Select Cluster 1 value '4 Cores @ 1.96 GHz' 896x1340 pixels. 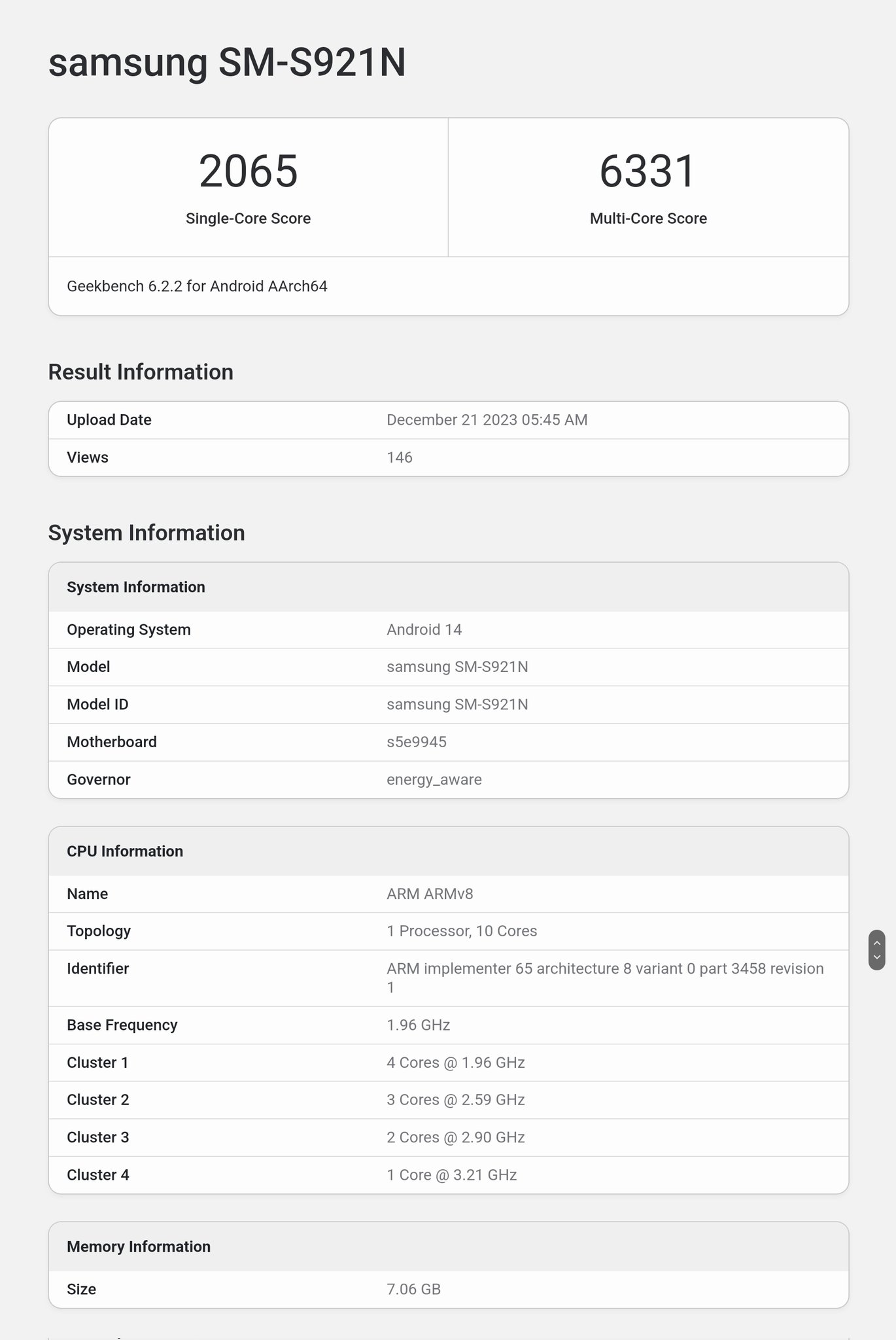click(456, 1063)
